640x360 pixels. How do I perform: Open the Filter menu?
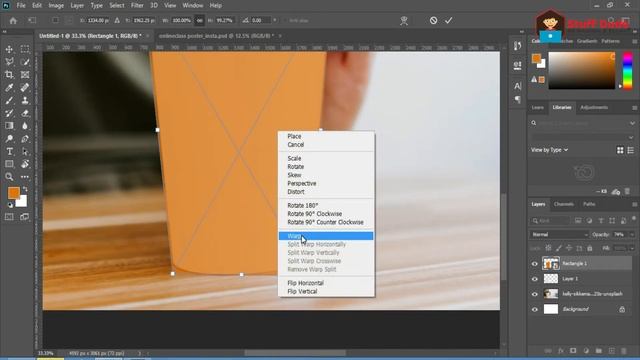pos(137,5)
